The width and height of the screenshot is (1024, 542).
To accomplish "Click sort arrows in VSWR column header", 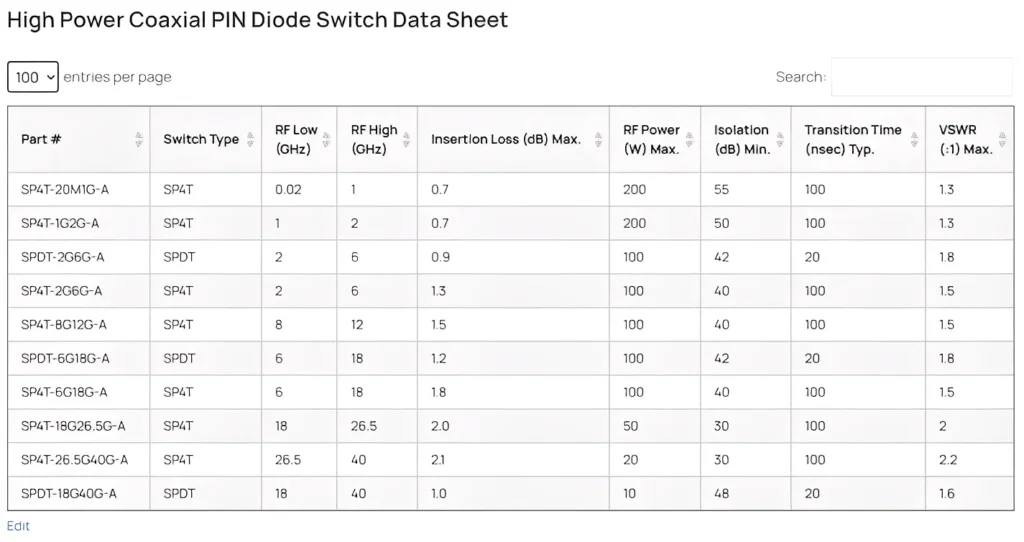I will click(1003, 140).
